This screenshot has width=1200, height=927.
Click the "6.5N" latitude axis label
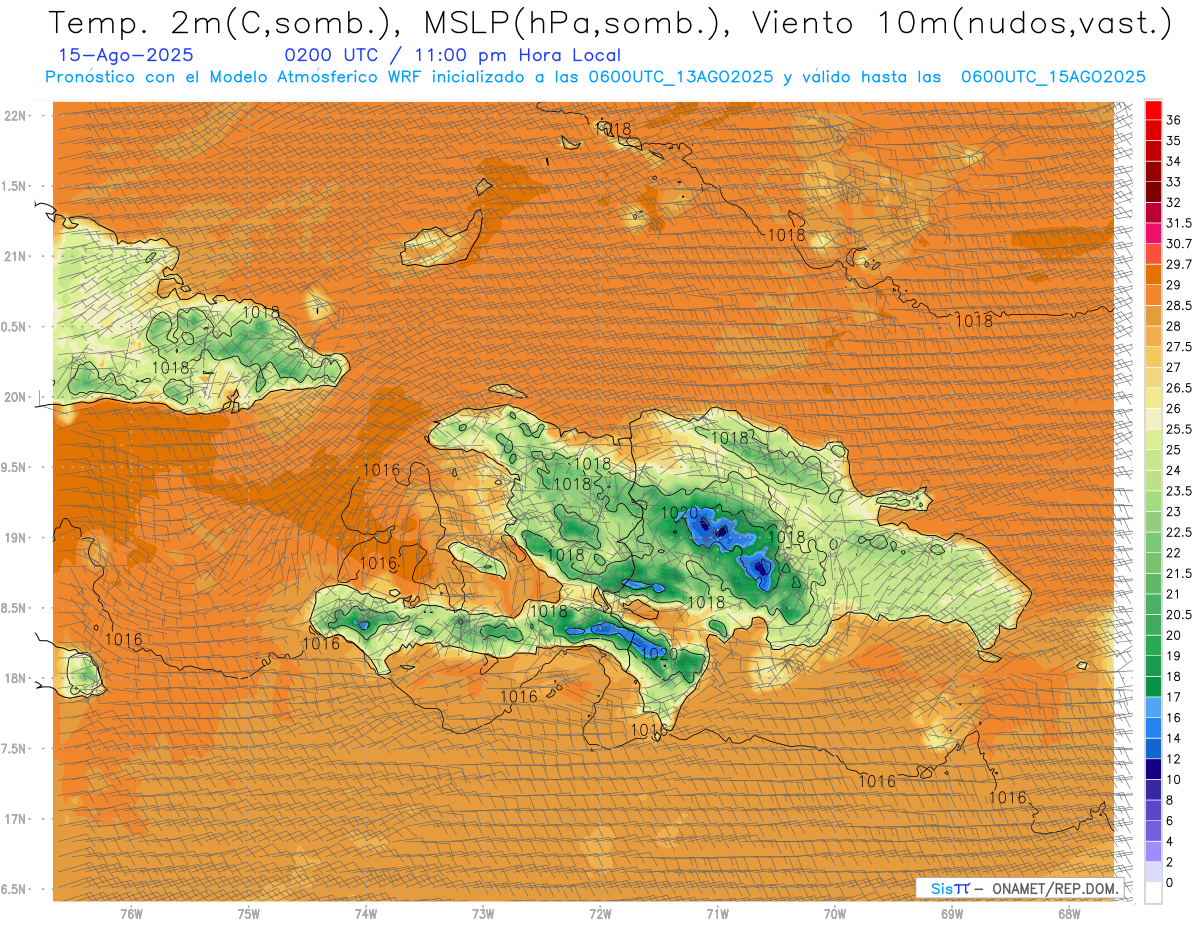pyautogui.click(x=15, y=889)
